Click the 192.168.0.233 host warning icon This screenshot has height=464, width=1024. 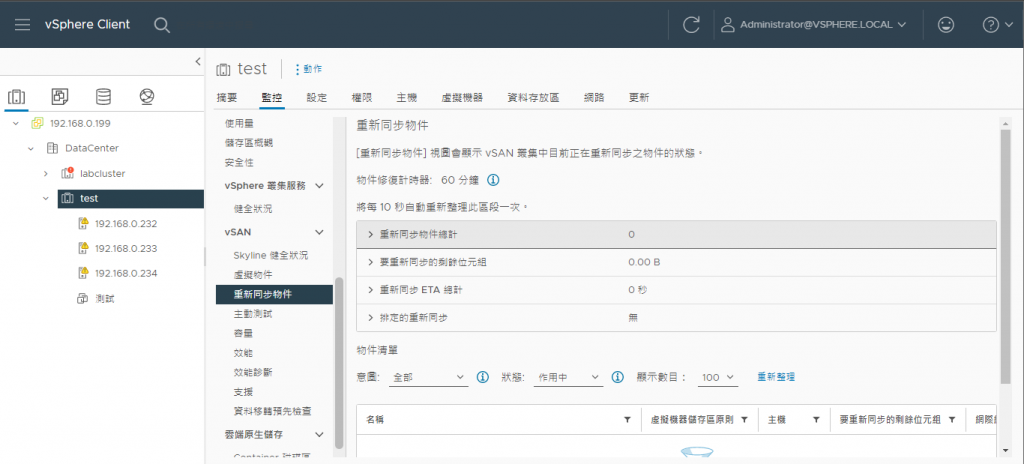tap(83, 248)
